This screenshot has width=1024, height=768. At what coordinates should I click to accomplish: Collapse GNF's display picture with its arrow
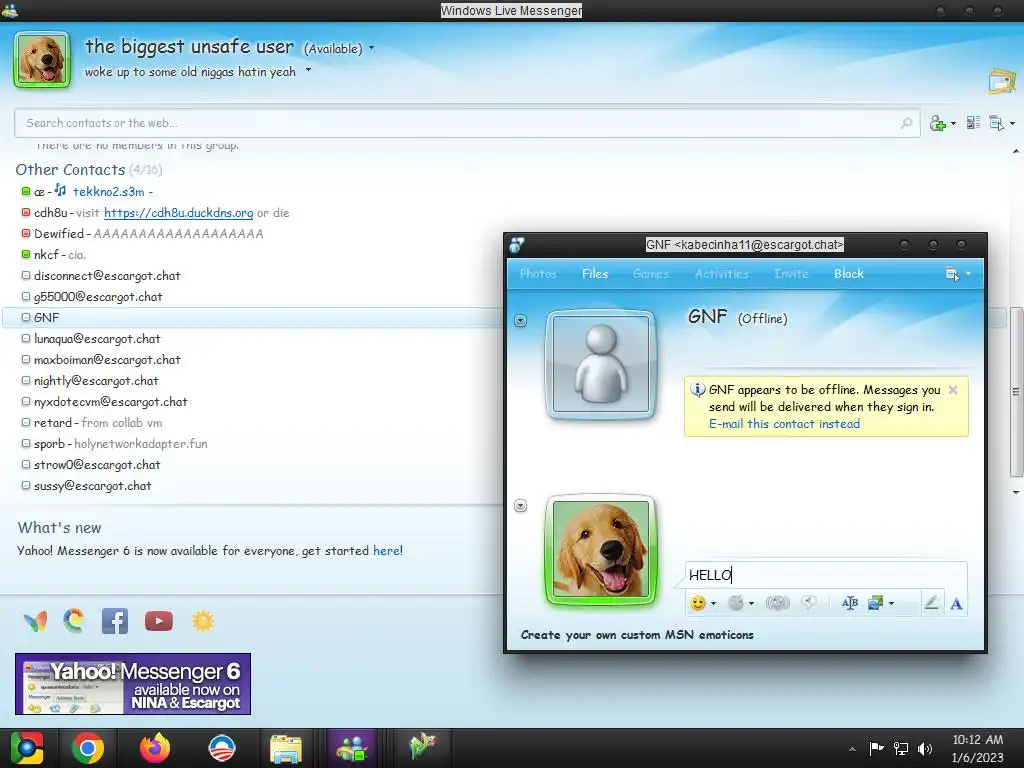tap(520, 321)
